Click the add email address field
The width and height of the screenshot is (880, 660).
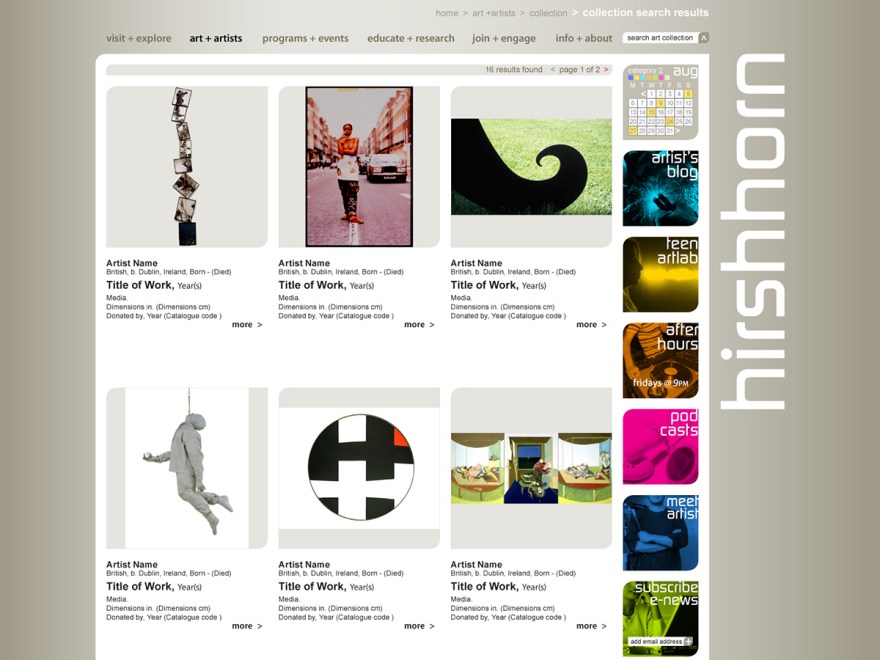[x=656, y=641]
